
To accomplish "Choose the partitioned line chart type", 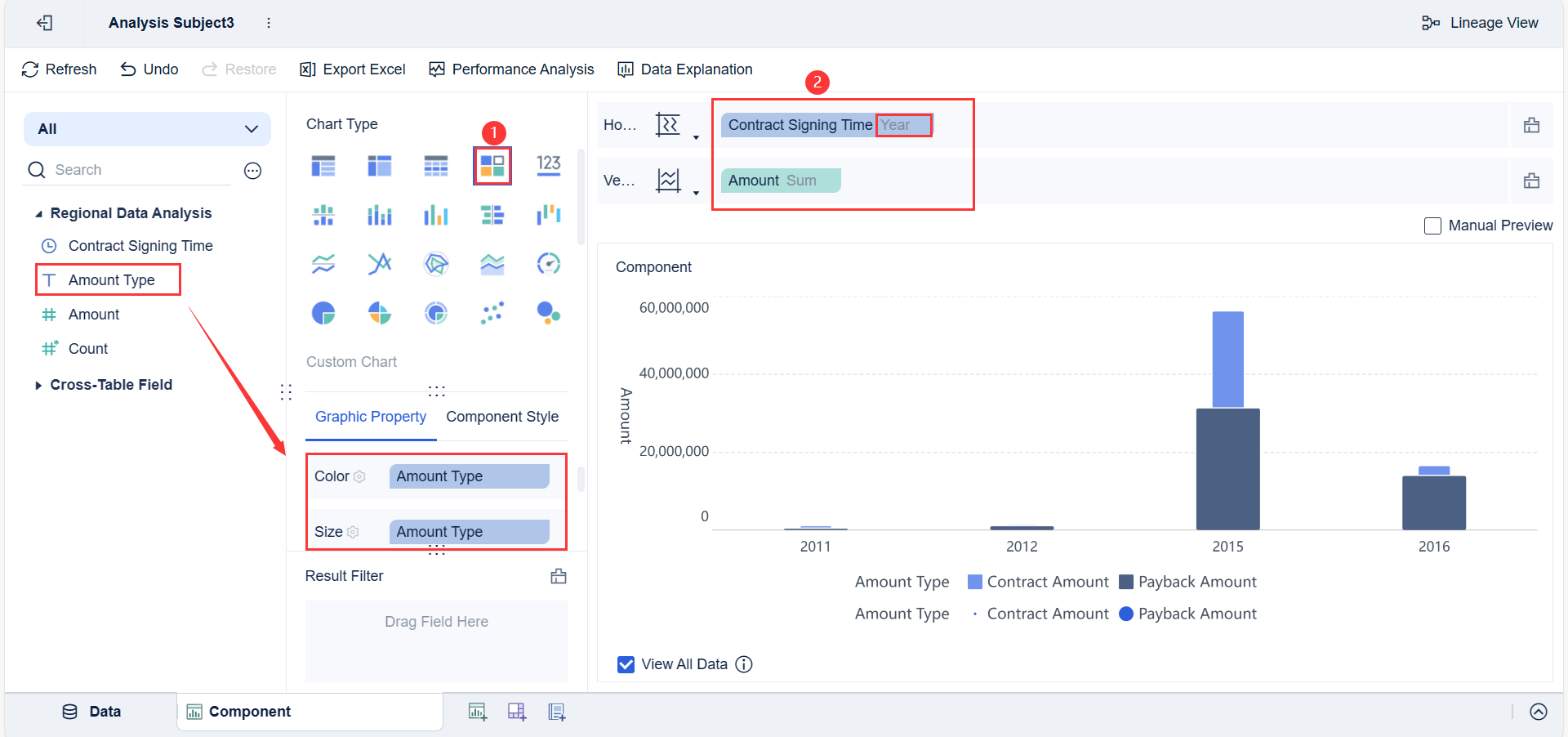I will [x=323, y=264].
